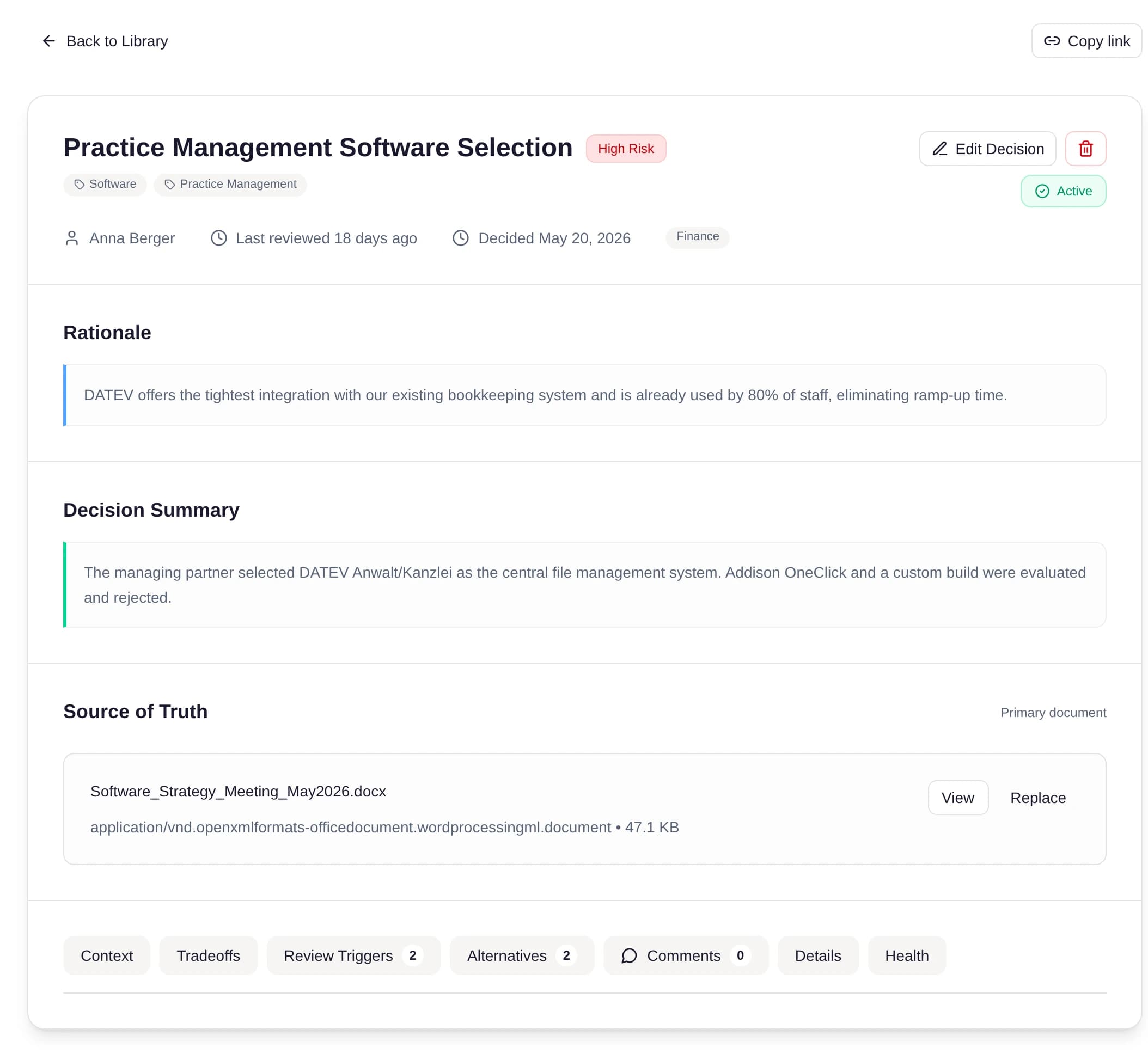1148x1060 pixels.
Task: Click Edit Decision button
Action: tap(987, 149)
